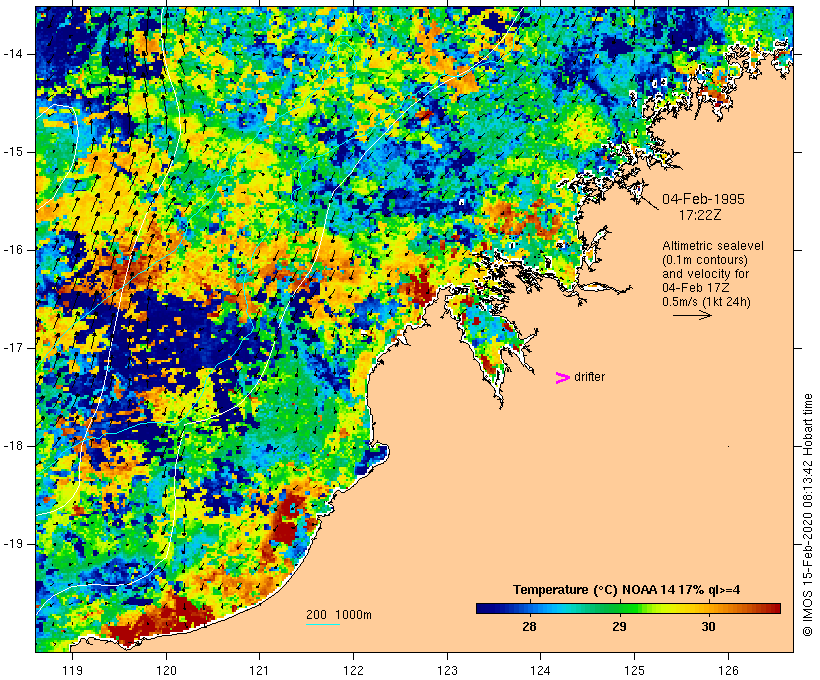
Task: Click the colorbar tick label '30'
Action: (709, 627)
